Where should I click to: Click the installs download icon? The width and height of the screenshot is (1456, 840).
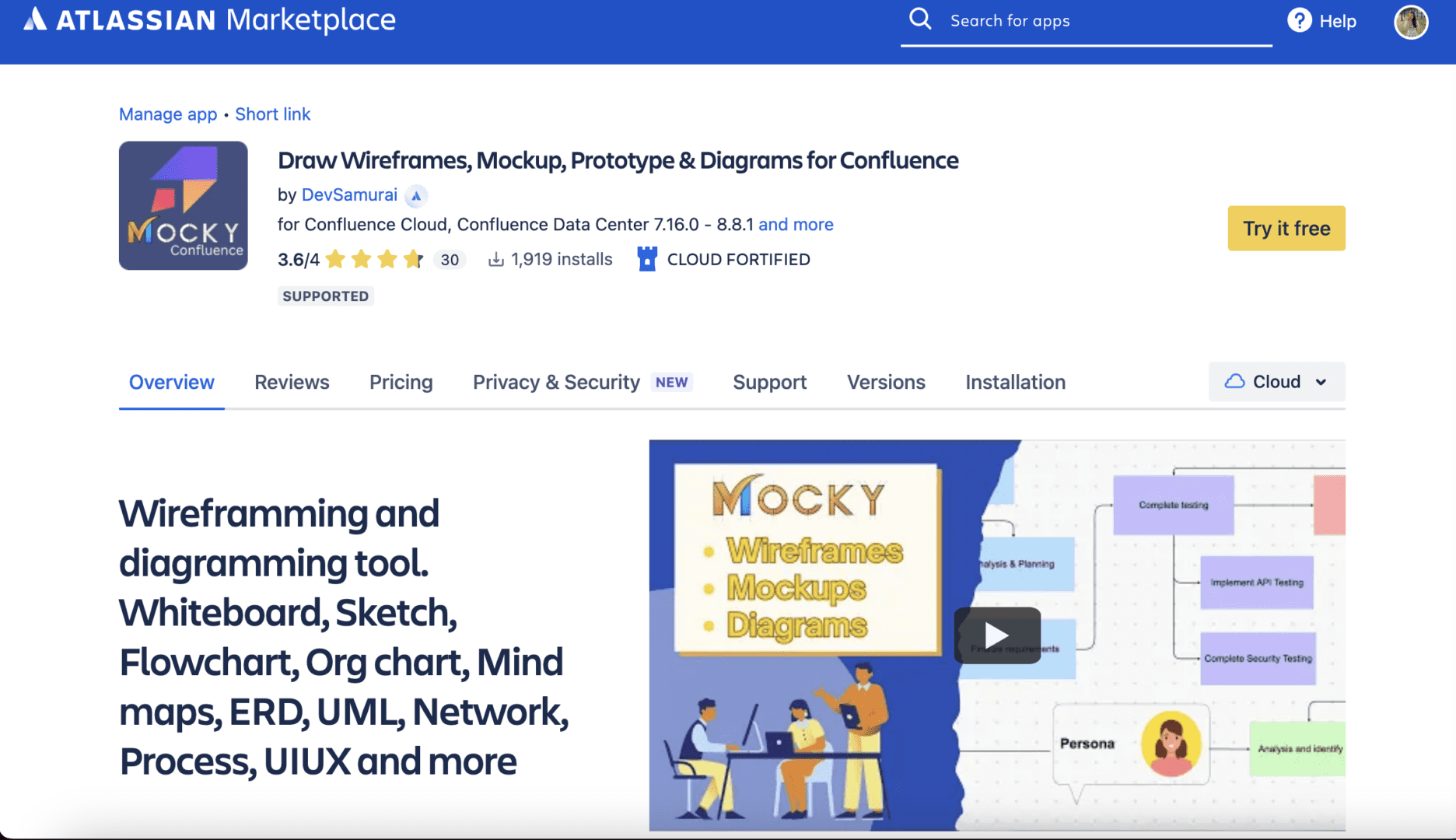(x=495, y=258)
